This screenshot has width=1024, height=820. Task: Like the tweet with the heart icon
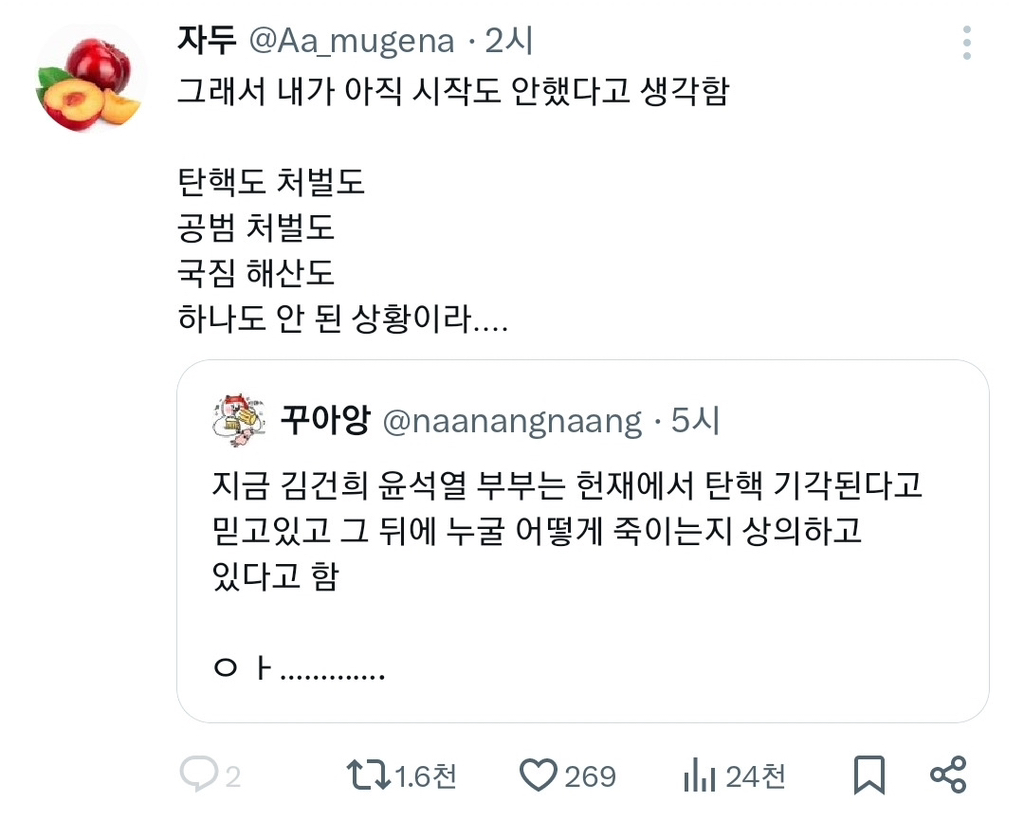pos(538,775)
